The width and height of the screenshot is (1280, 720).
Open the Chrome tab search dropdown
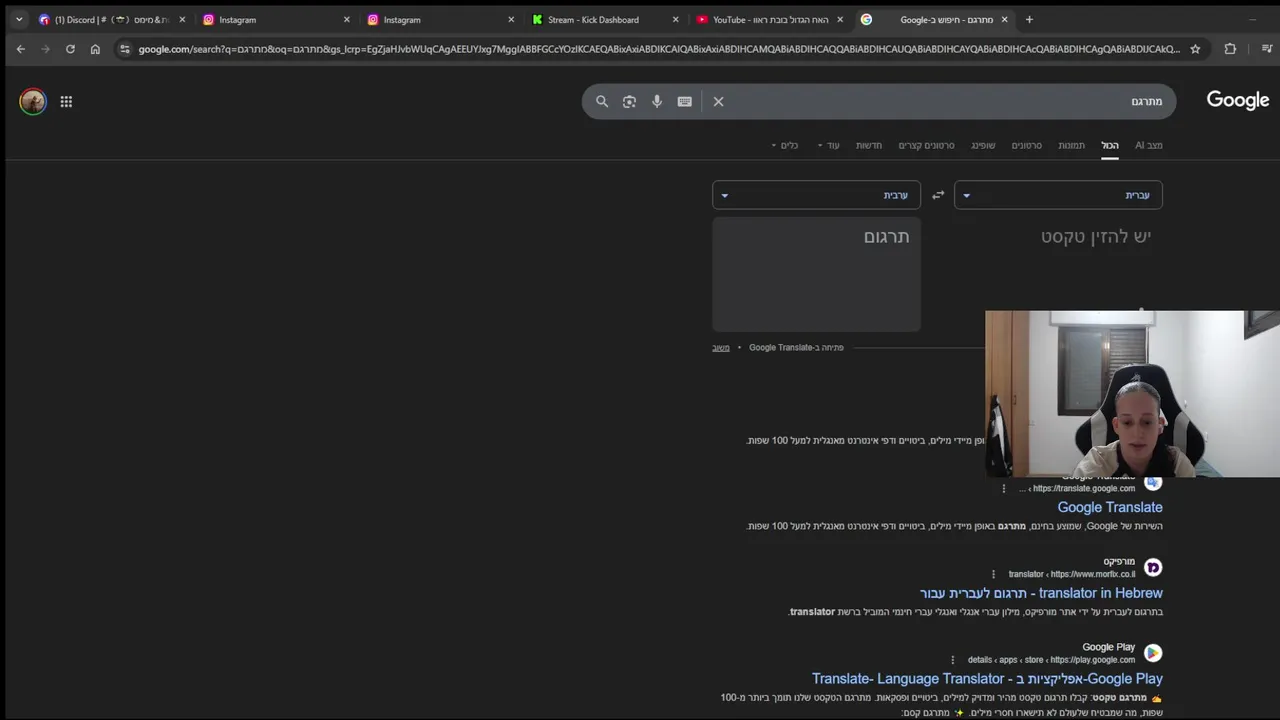[x=18, y=19]
